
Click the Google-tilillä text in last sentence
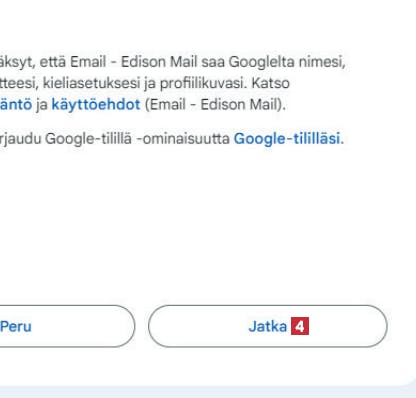88,138
